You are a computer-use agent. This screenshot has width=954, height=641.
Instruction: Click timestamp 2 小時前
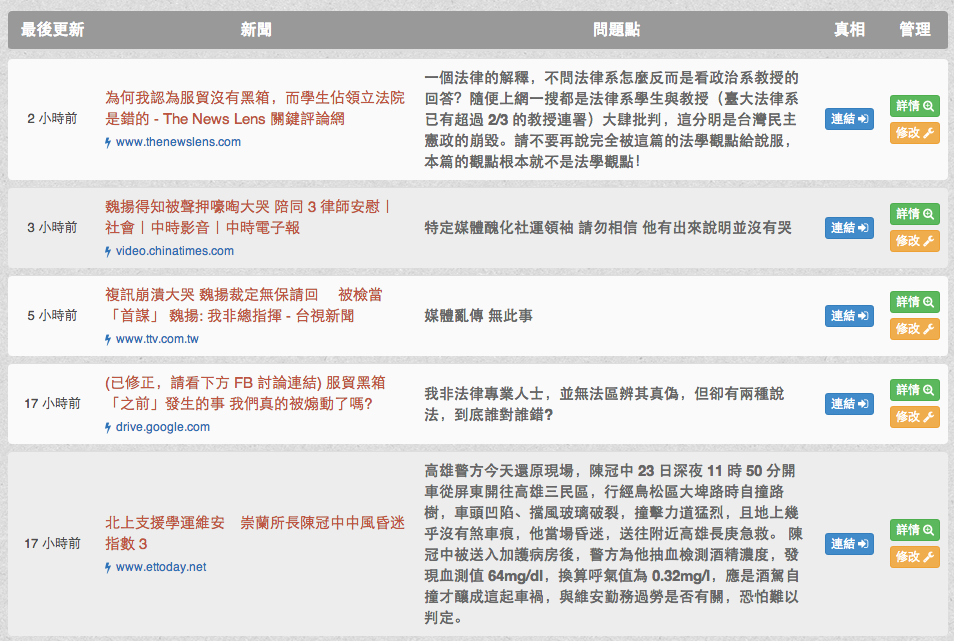(52, 119)
